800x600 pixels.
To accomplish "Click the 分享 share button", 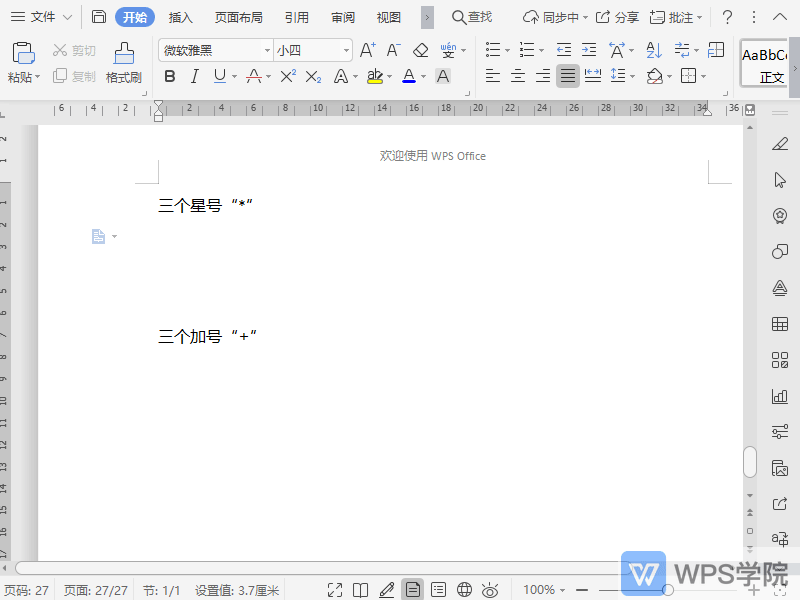I will click(x=617, y=17).
